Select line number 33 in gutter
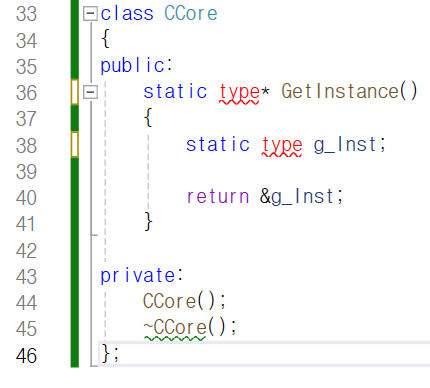The height and width of the screenshot is (388, 430). tap(26, 14)
